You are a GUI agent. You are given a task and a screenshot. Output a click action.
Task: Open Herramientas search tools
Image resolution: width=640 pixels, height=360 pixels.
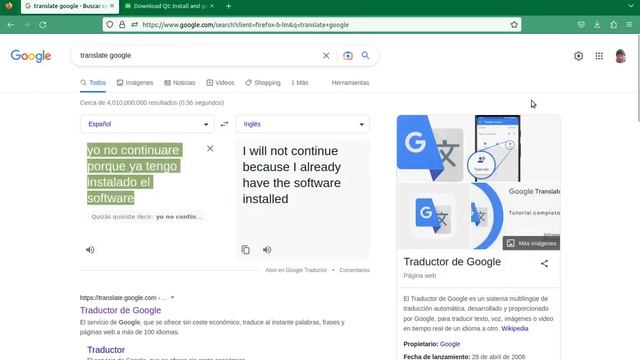pos(351,83)
